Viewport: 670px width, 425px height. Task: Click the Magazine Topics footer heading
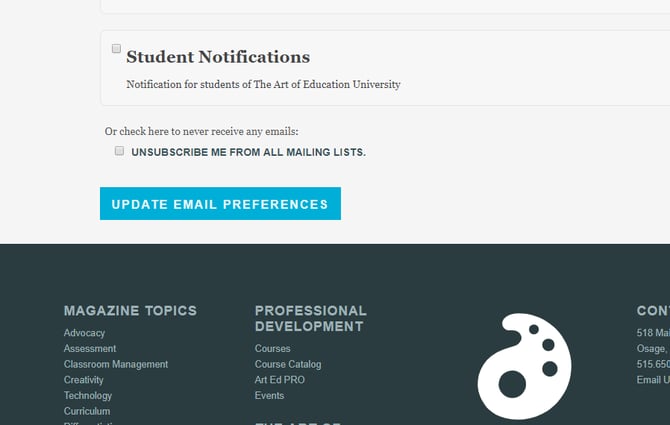tap(130, 311)
